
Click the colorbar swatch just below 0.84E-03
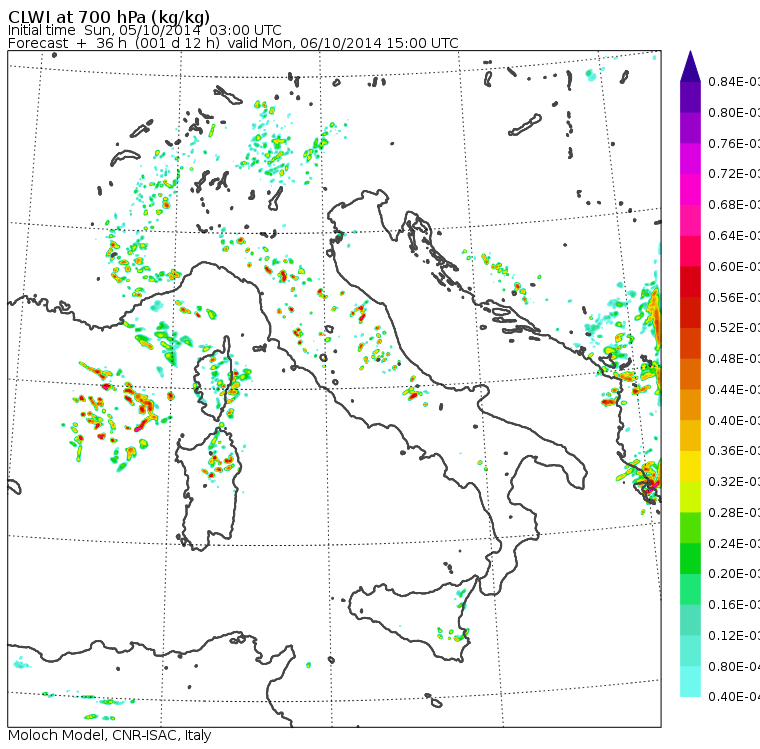(690, 97)
